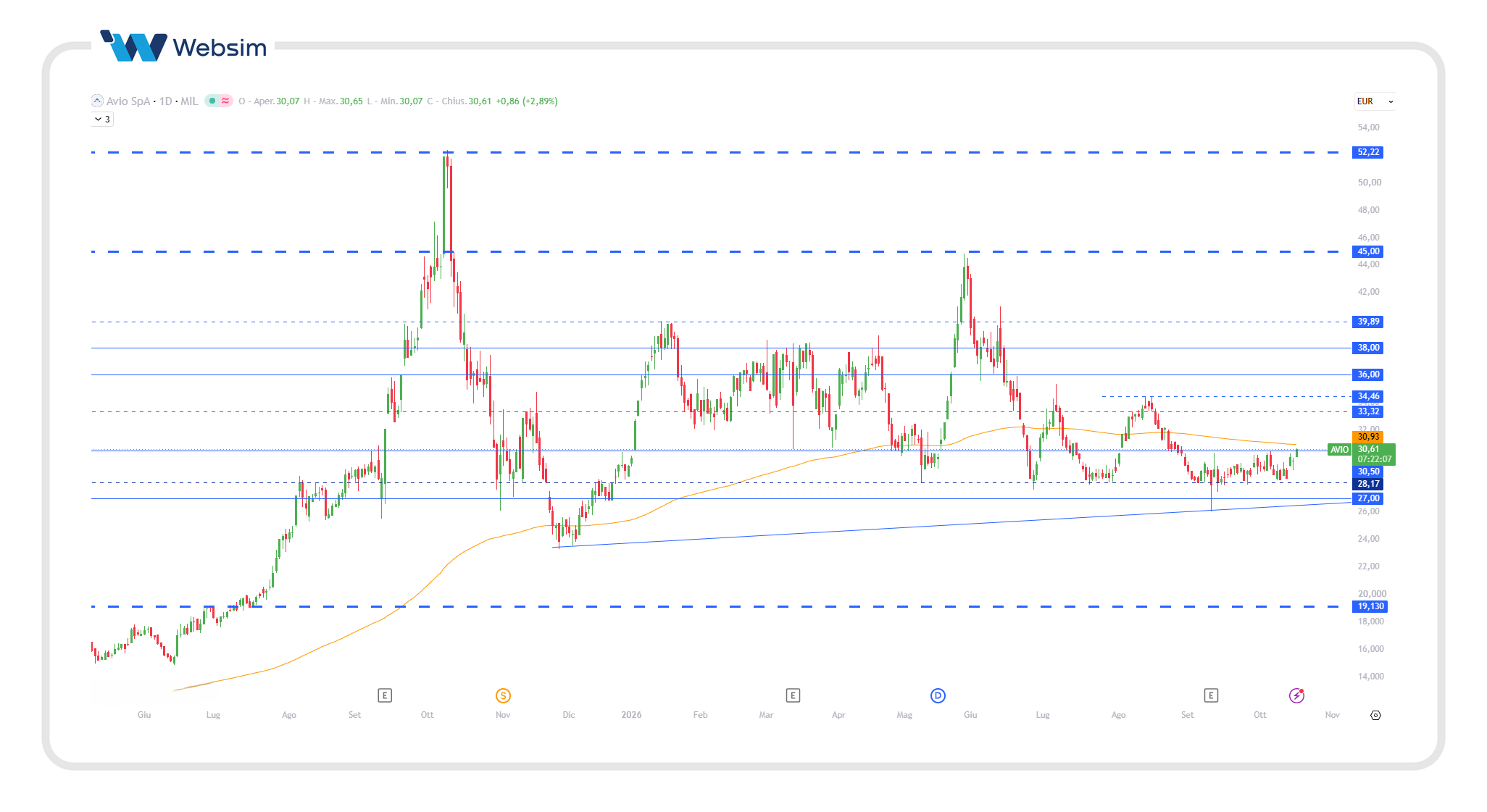Click the earnings E marker near Set 2026
1487x812 pixels.
point(1211,695)
